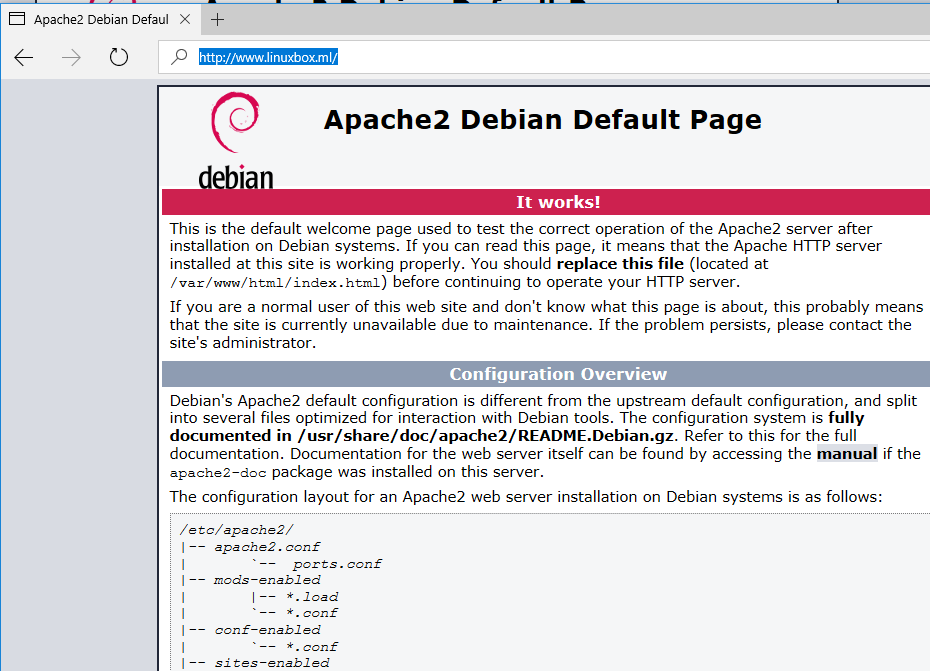Reload the page with the Refresh icon
The height and width of the screenshot is (671, 930).
pos(119,57)
